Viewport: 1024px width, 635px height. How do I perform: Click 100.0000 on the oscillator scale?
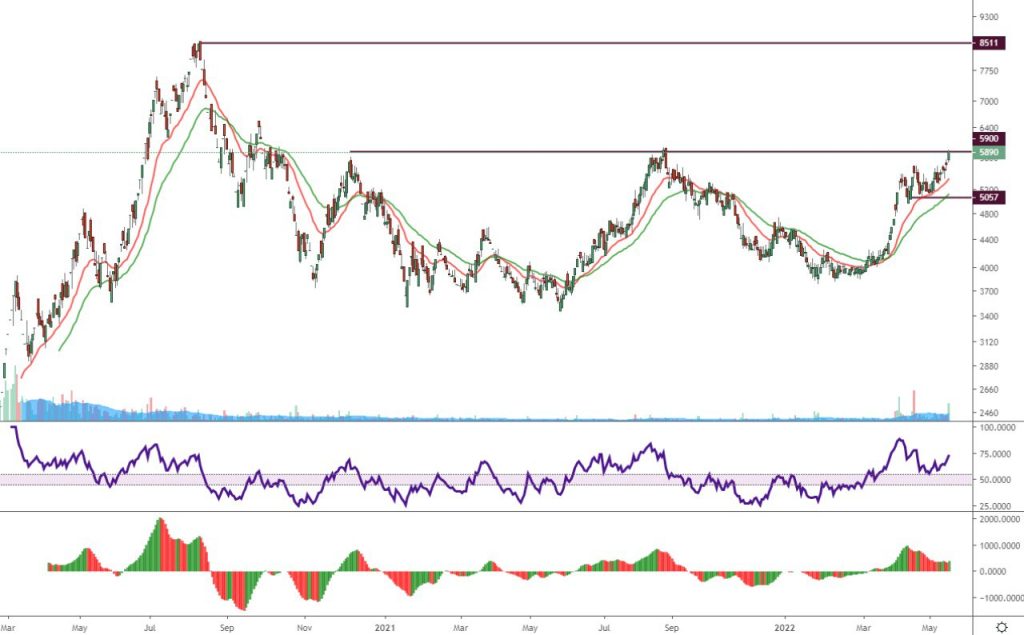click(998, 427)
